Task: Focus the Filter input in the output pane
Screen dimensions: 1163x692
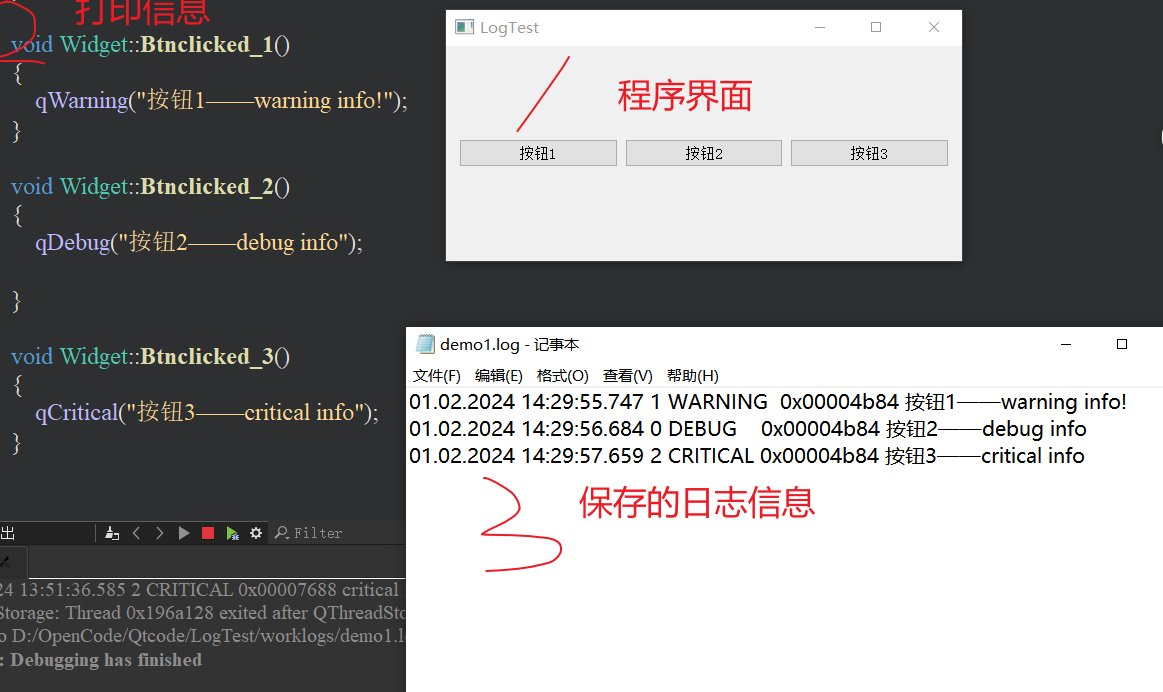Action: click(x=318, y=533)
